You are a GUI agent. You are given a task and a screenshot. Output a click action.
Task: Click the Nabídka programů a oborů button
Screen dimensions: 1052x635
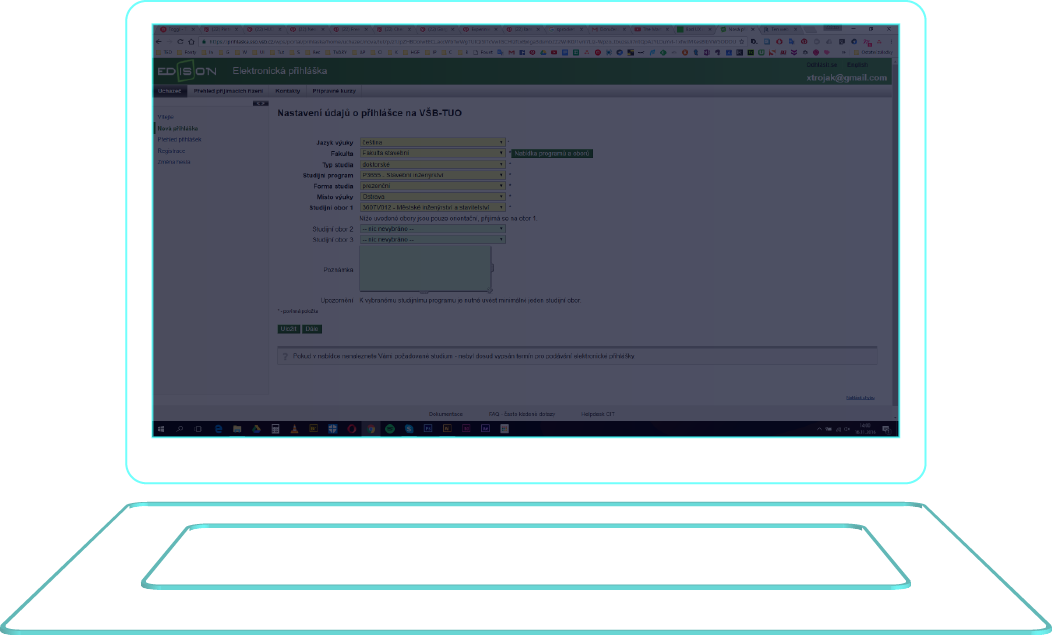(x=552, y=154)
